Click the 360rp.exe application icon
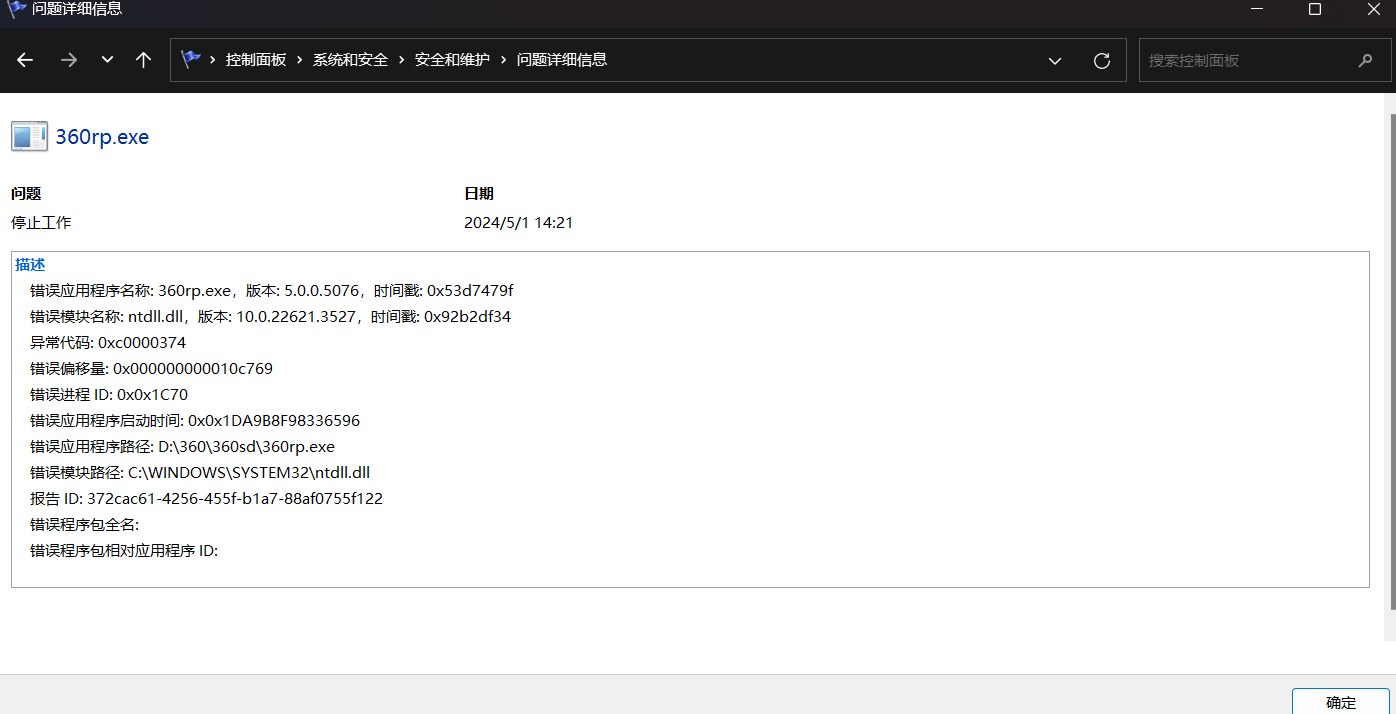Screen dimensions: 1396x714 29,137
